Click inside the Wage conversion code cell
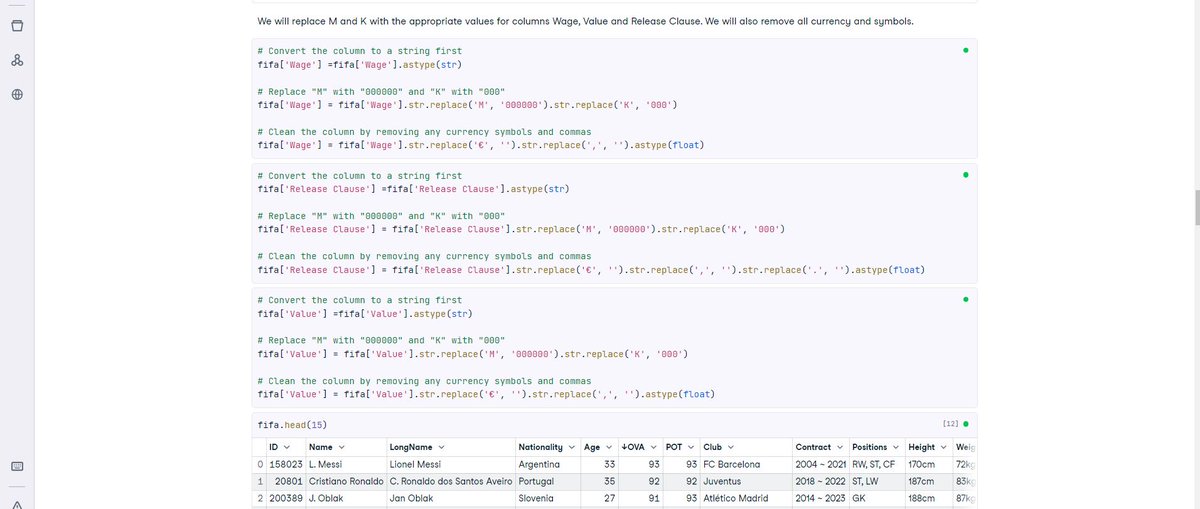This screenshot has width=1200, height=509. [x=614, y=98]
